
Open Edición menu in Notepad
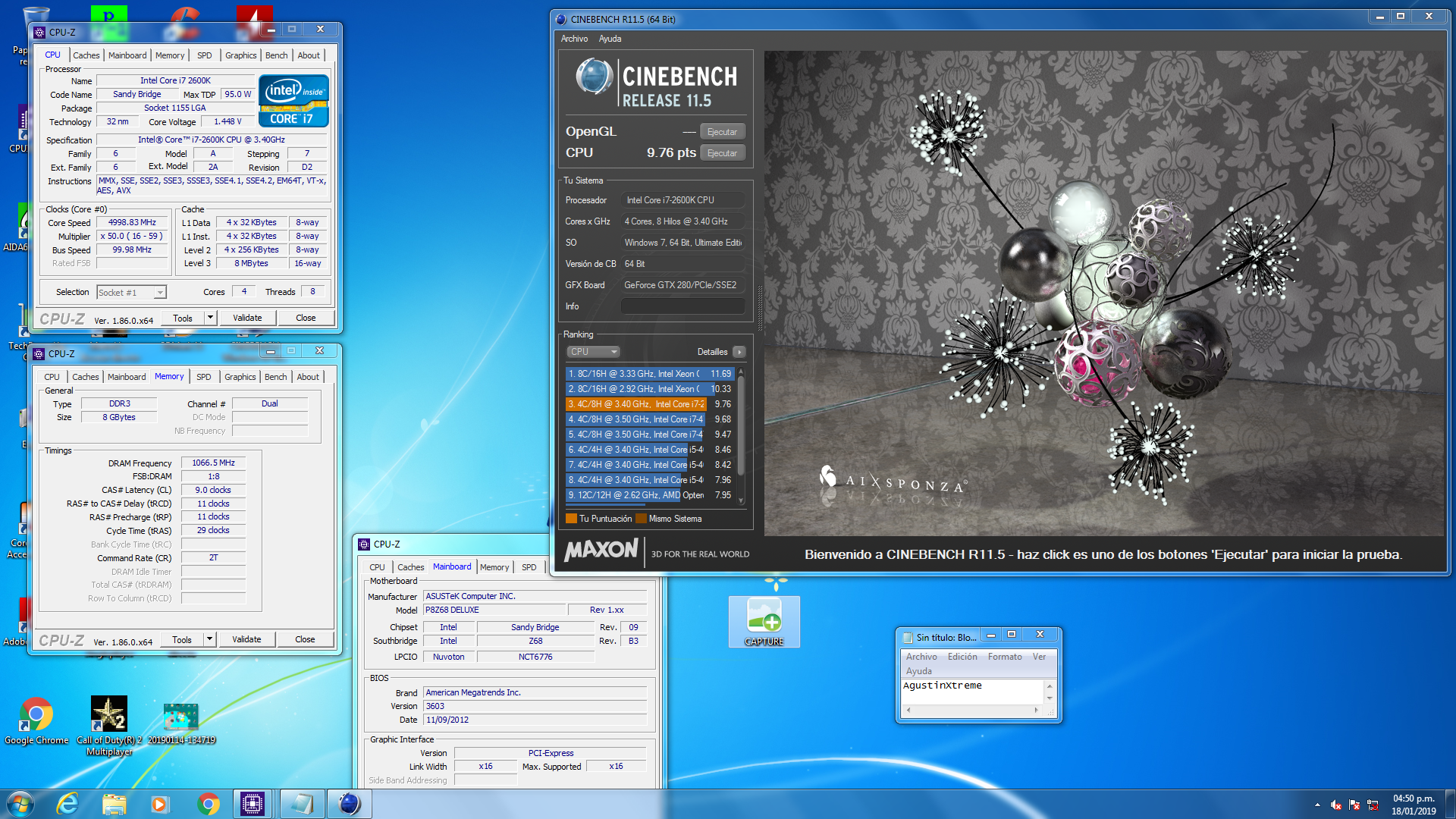coord(962,657)
